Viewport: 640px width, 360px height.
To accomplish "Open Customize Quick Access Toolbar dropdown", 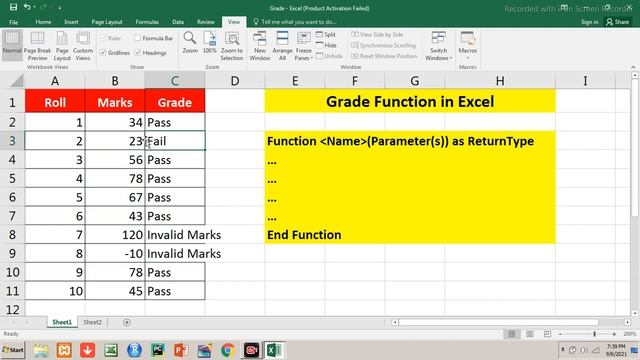I will tap(60, 8).
